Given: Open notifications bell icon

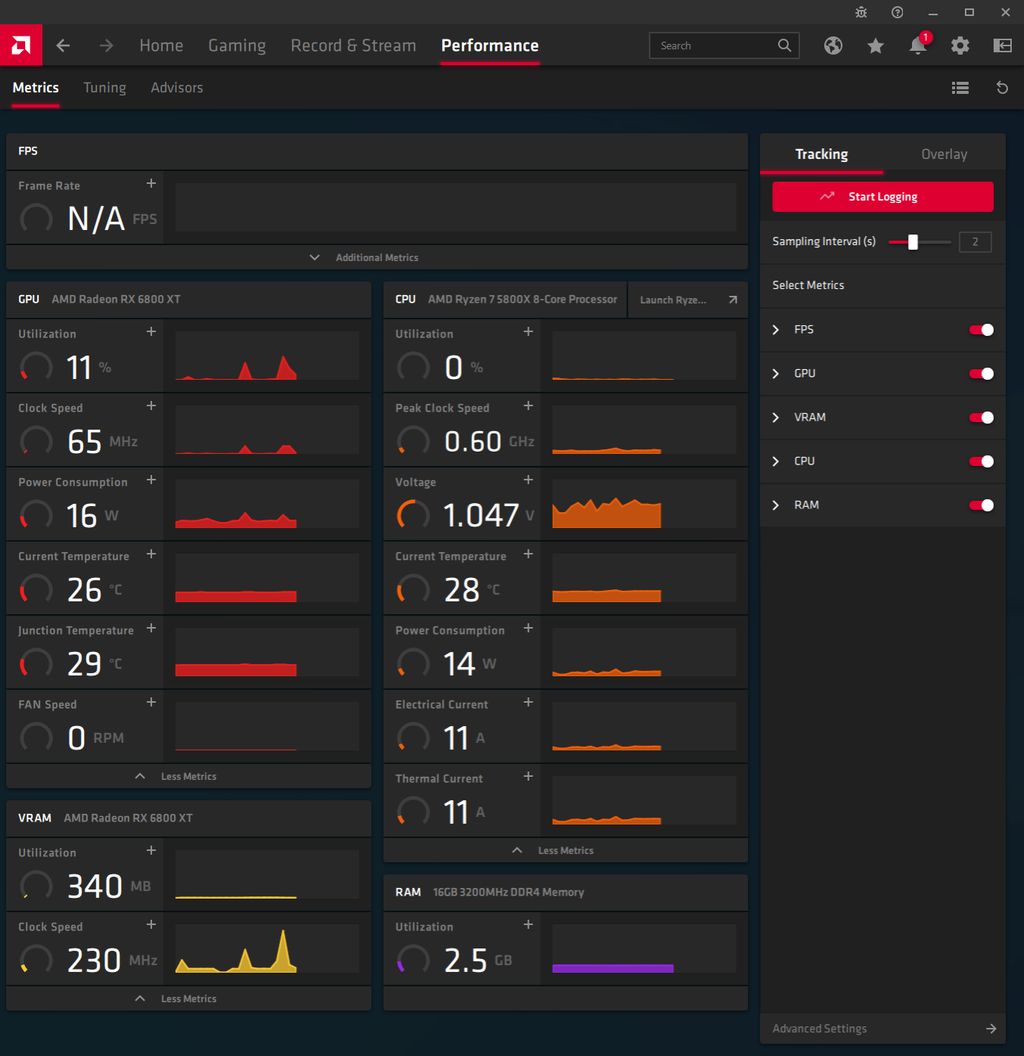Looking at the screenshot, I should point(917,46).
